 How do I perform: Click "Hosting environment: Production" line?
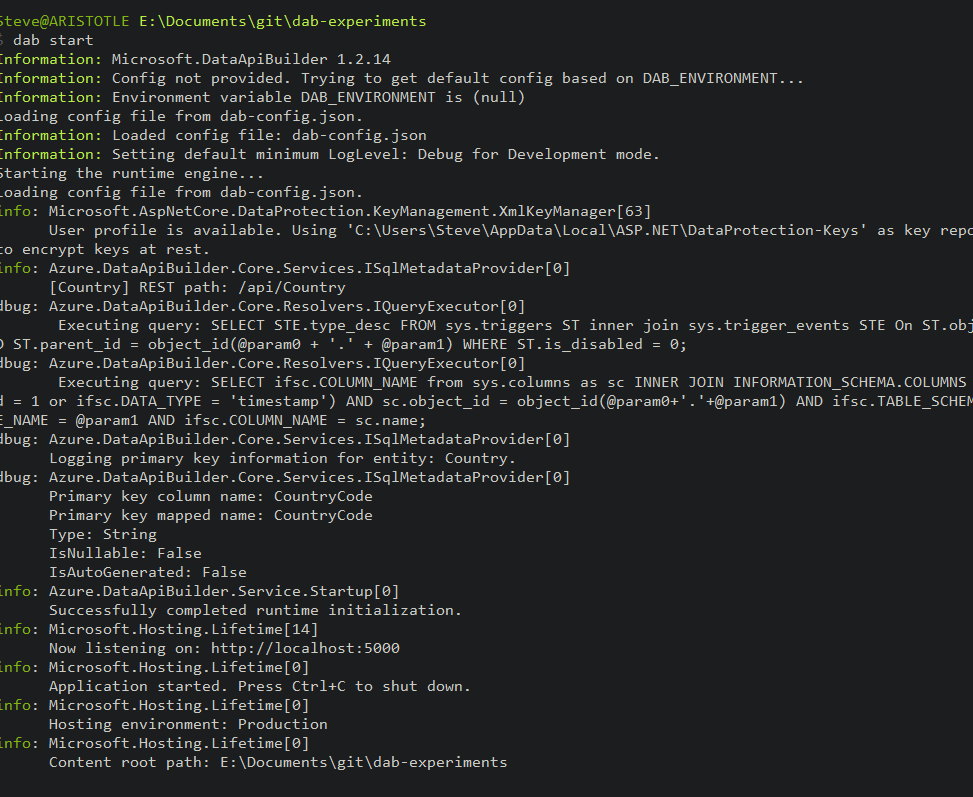(188, 724)
